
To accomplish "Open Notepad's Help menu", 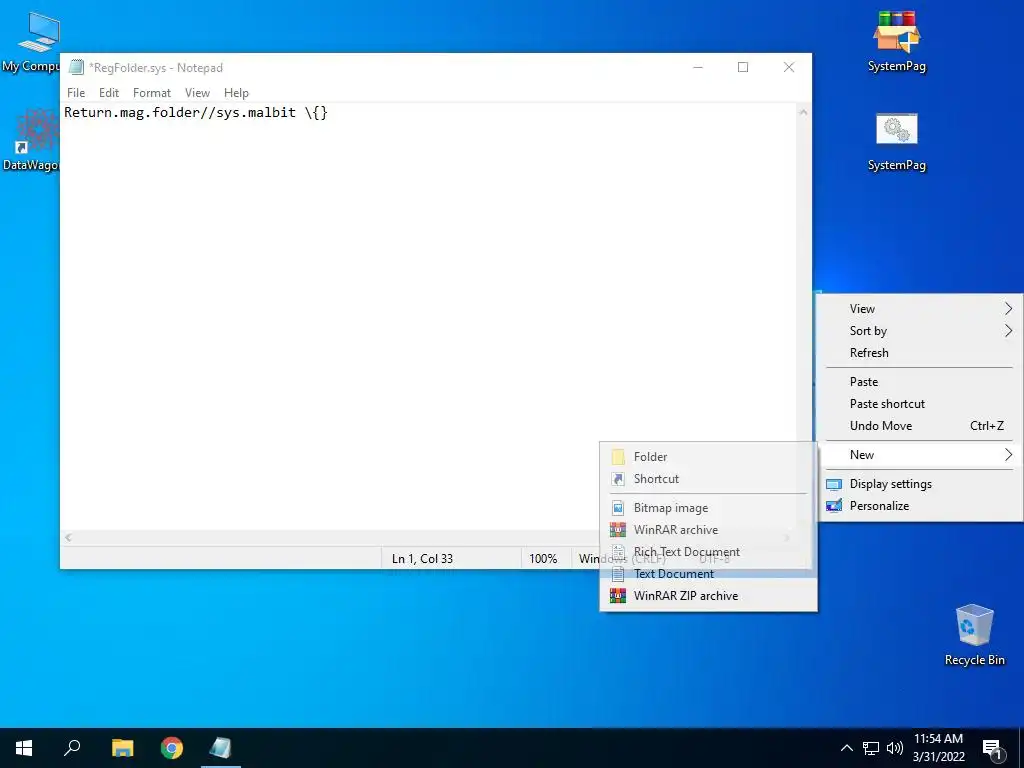I will [x=236, y=93].
